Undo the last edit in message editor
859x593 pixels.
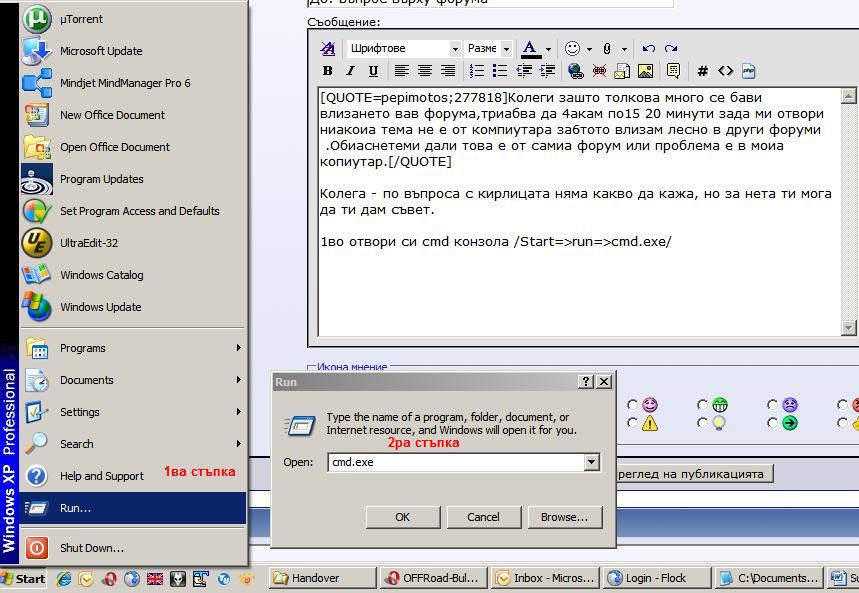pyautogui.click(x=649, y=48)
